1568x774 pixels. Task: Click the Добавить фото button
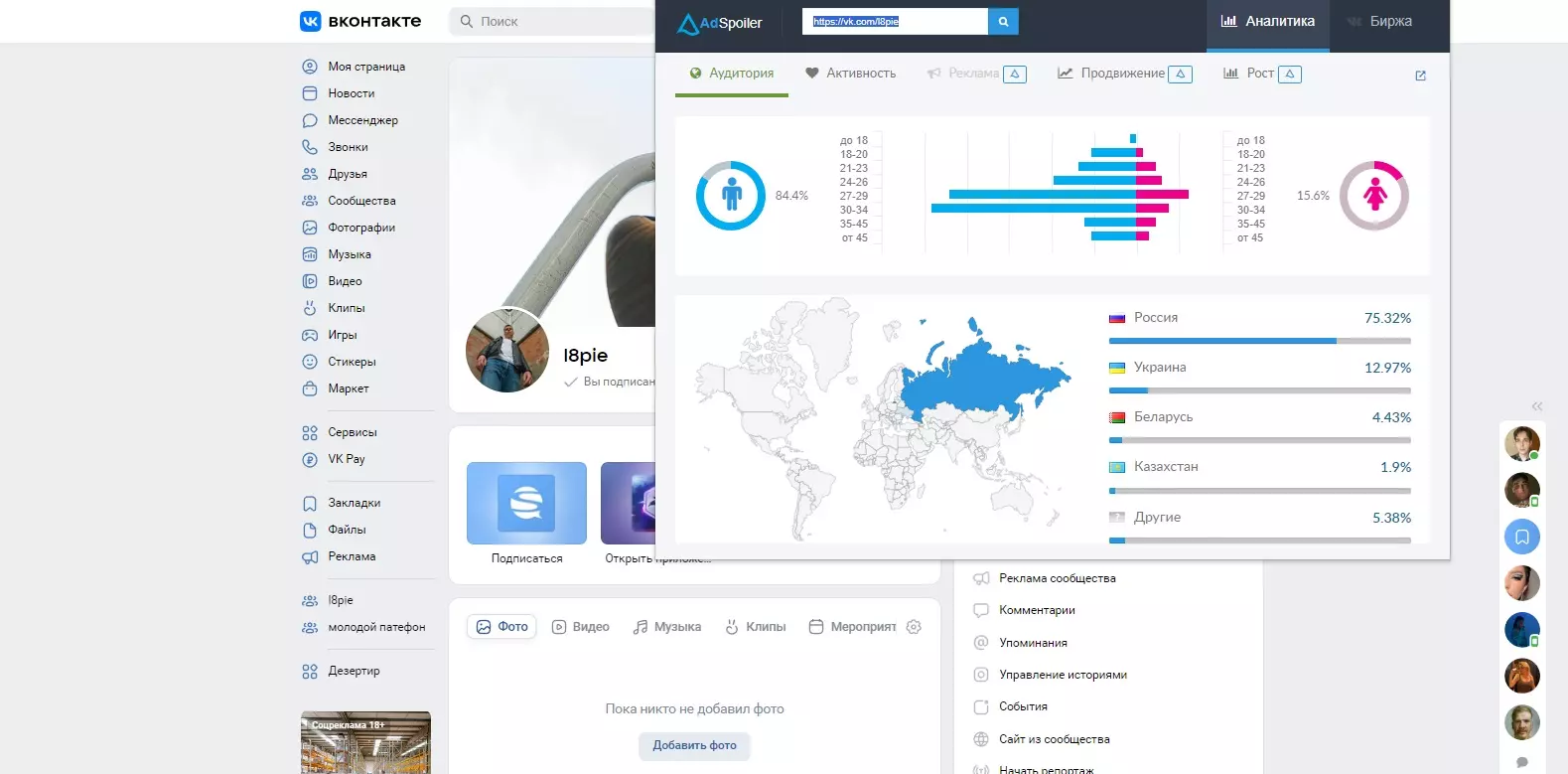[694, 745]
